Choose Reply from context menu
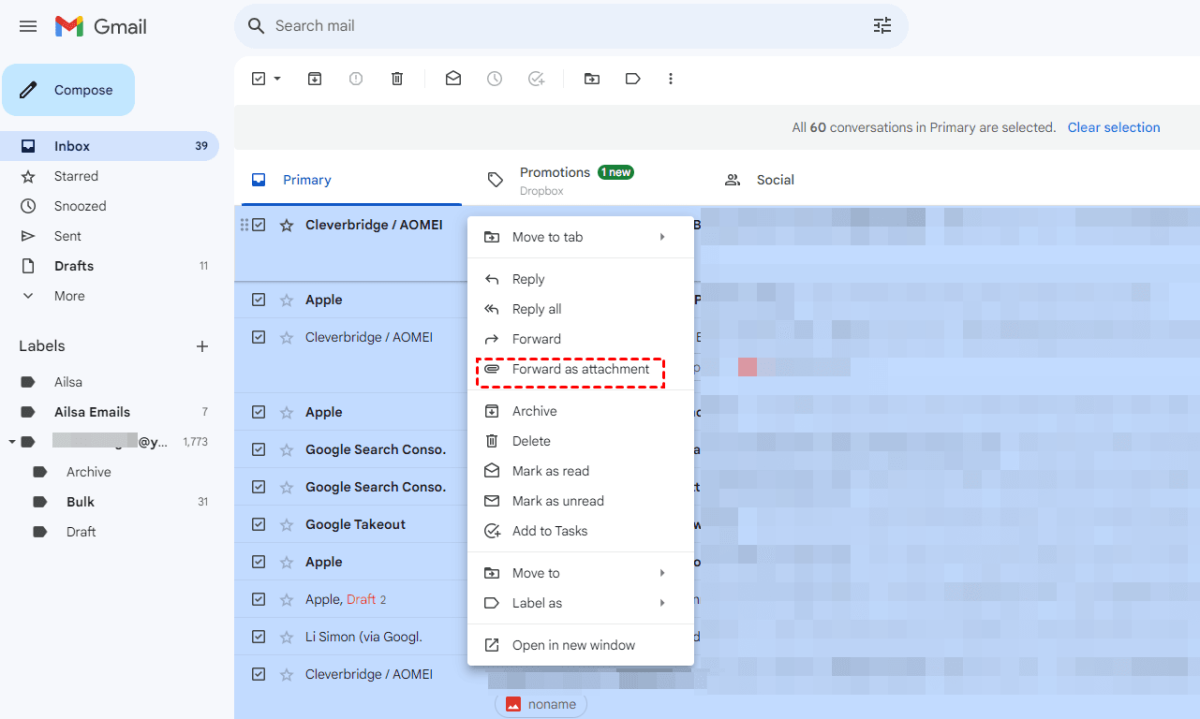 click(x=581, y=279)
